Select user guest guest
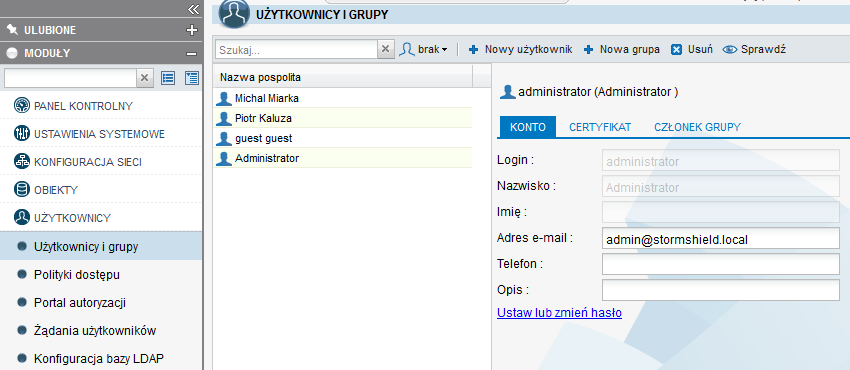Screen dimensions: 850x370 [x=343, y=138]
